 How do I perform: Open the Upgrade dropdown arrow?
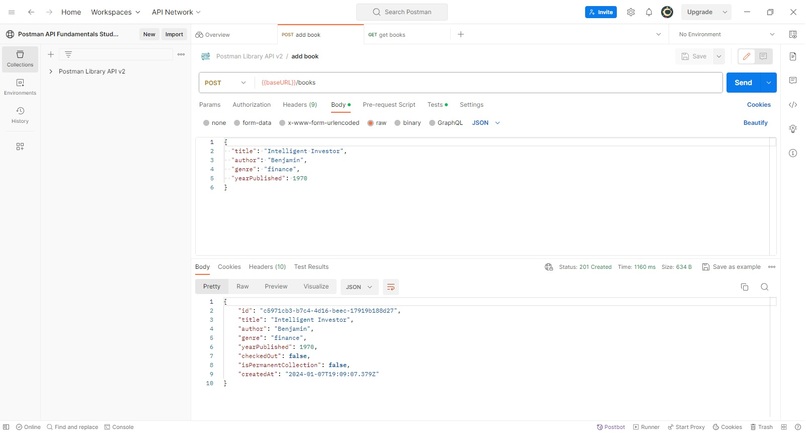pyautogui.click(x=725, y=12)
